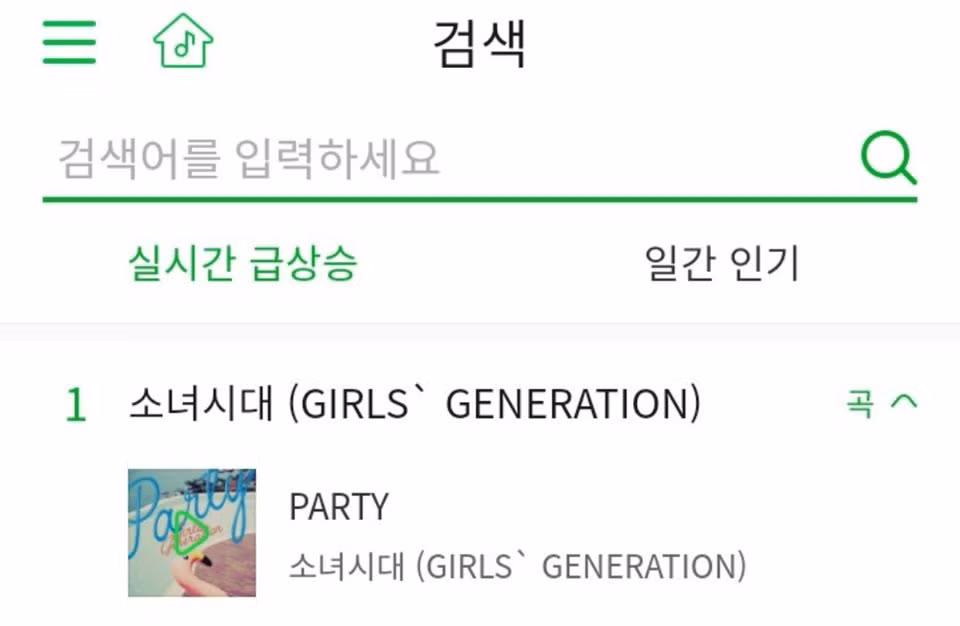Select the rank 1 소녀시대 heading
The height and width of the screenshot is (626, 960).
point(414,404)
